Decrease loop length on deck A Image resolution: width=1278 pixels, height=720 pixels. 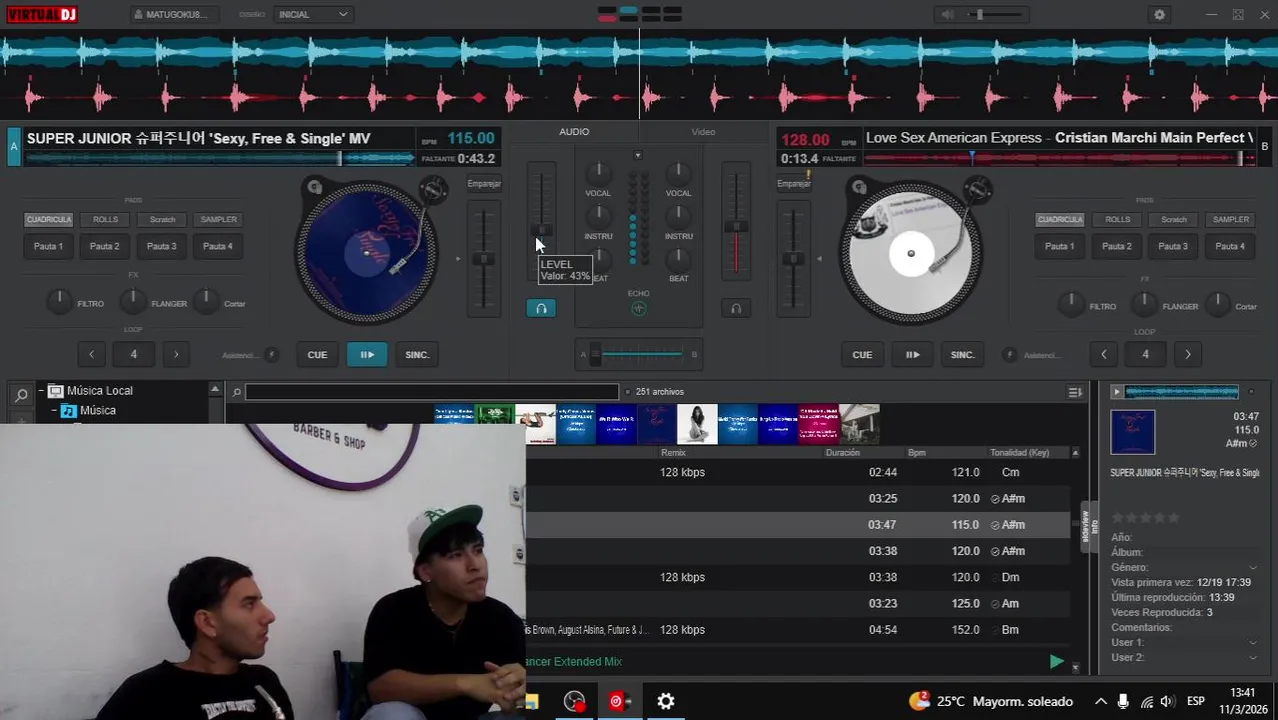tap(91, 354)
